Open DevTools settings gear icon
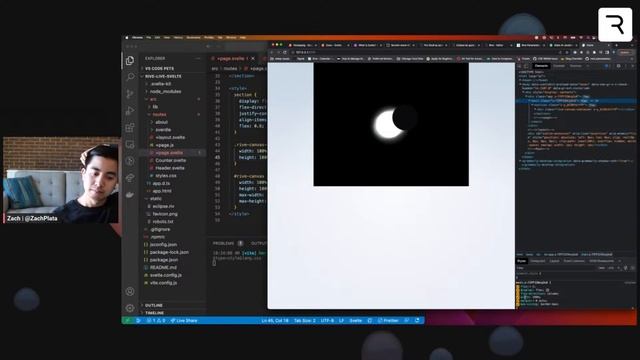The width and height of the screenshot is (640, 360). pyautogui.click(x=618, y=66)
